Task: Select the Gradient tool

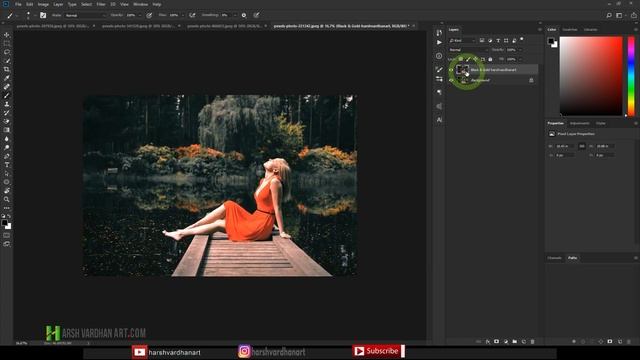Action: [7, 130]
